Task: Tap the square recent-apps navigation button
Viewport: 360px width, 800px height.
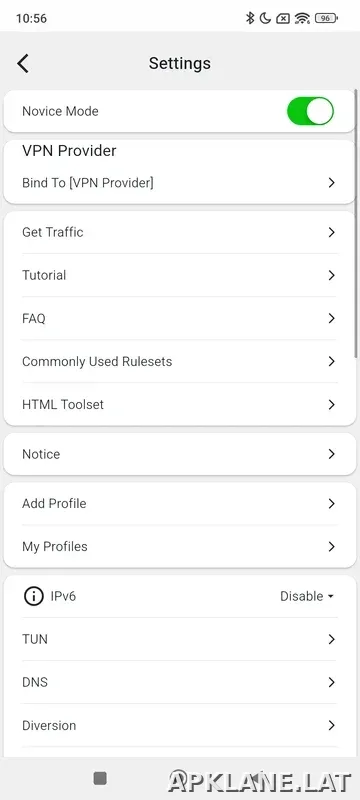Action: (x=100, y=778)
